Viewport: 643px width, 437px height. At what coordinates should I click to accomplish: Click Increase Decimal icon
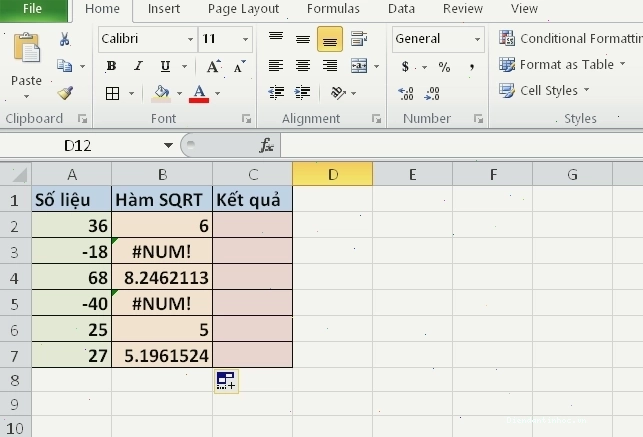[x=406, y=93]
